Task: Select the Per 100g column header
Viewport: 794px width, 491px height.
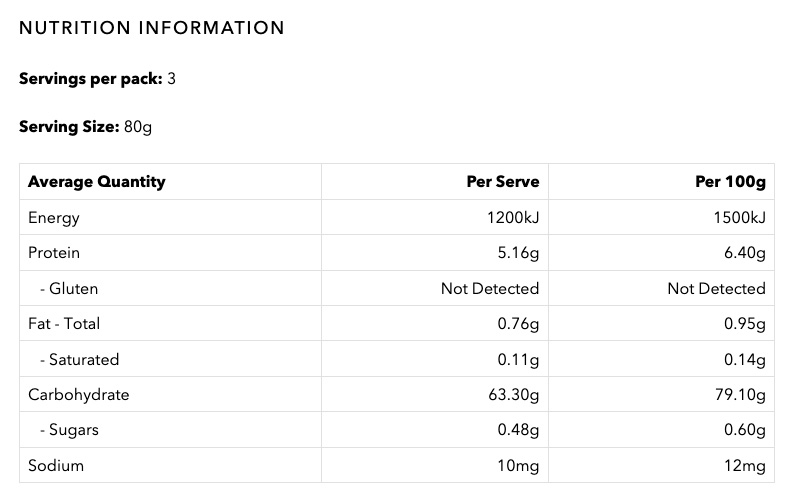Action: (x=730, y=182)
